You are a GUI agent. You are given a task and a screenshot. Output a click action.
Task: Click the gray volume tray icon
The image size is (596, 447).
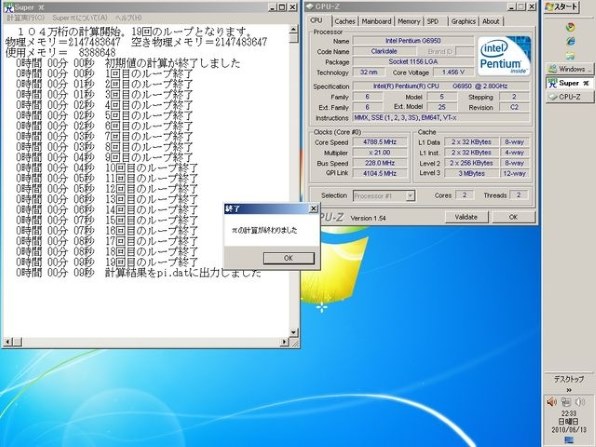pyautogui.click(x=580, y=402)
